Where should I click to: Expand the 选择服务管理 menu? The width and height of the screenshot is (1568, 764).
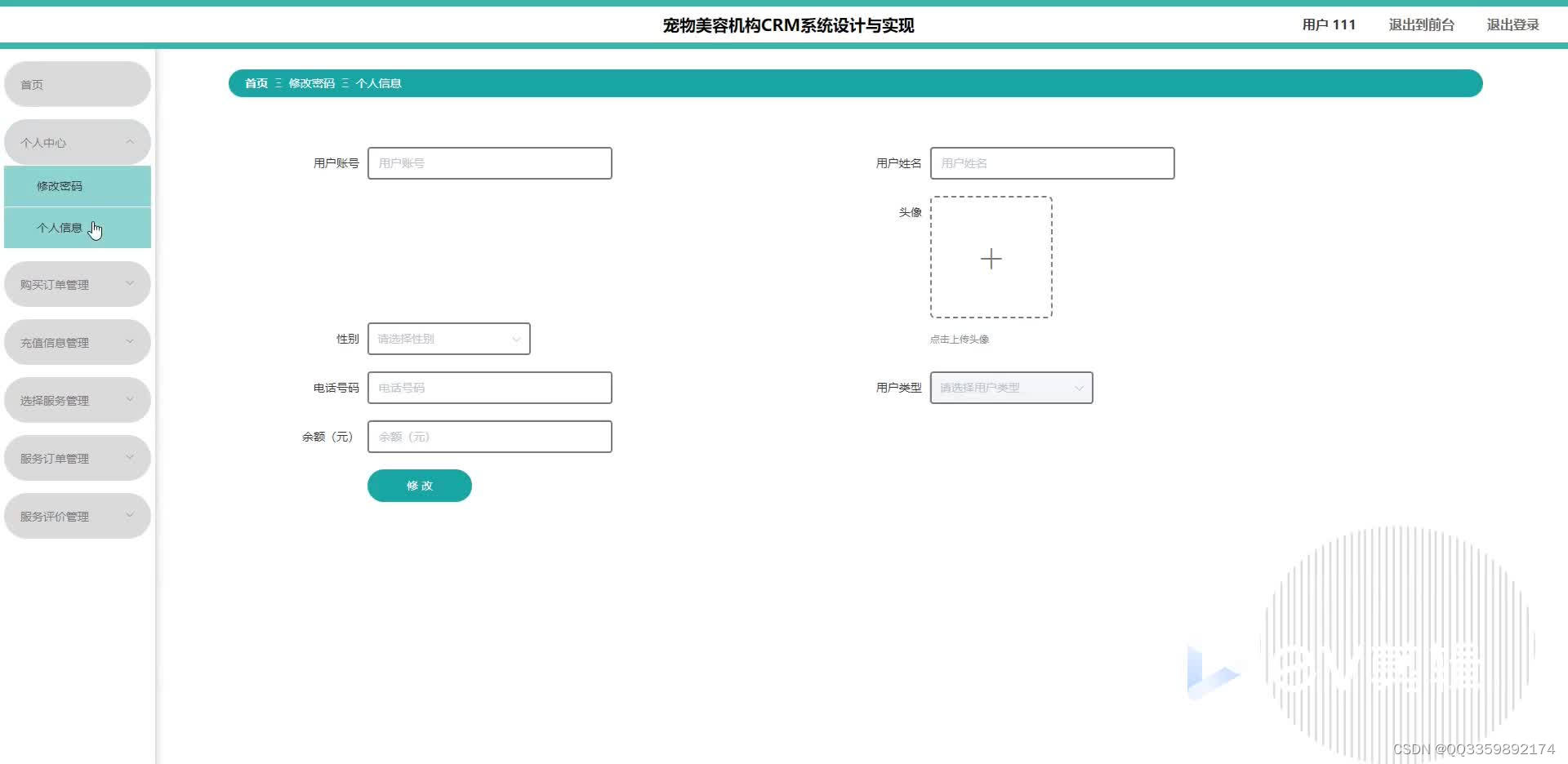pyautogui.click(x=78, y=400)
